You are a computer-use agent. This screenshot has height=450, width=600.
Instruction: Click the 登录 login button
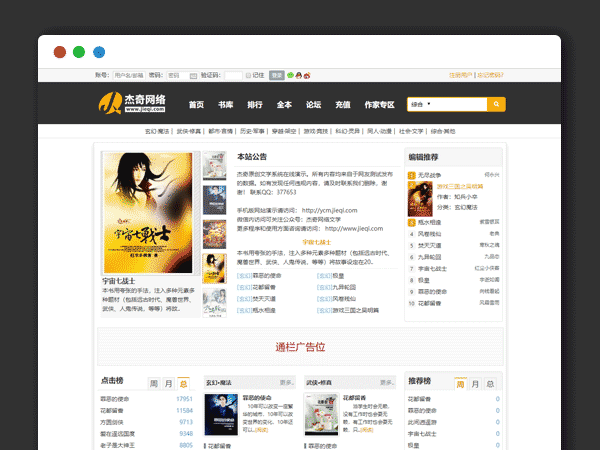click(276, 75)
